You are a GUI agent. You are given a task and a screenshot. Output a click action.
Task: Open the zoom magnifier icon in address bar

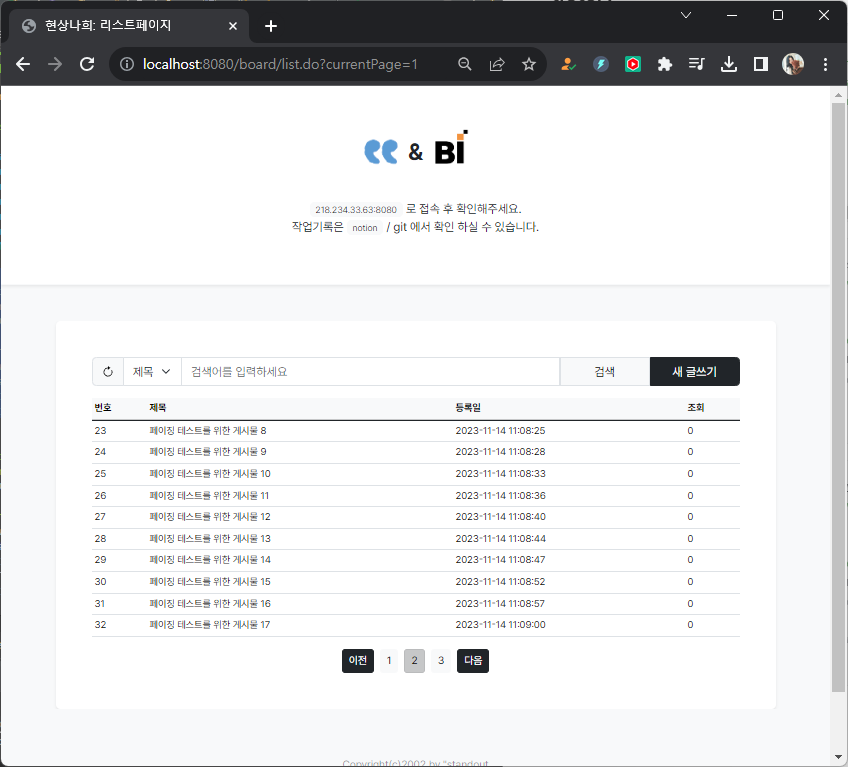click(x=465, y=64)
